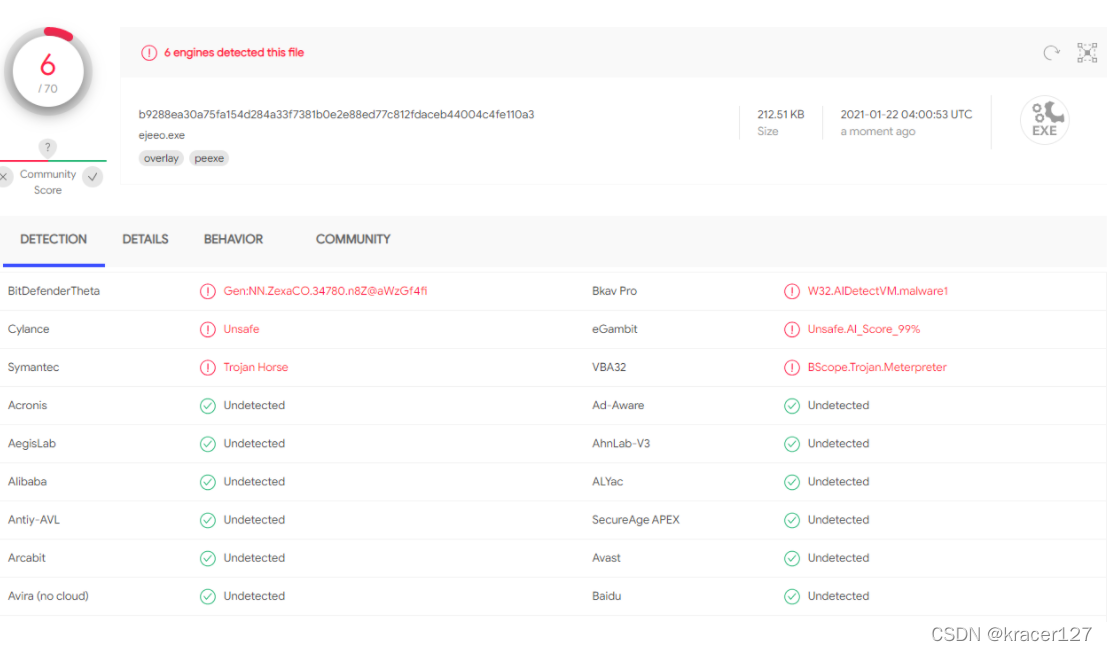Click the red alert icon beside engines detected
This screenshot has width=1107, height=651.
point(150,52)
